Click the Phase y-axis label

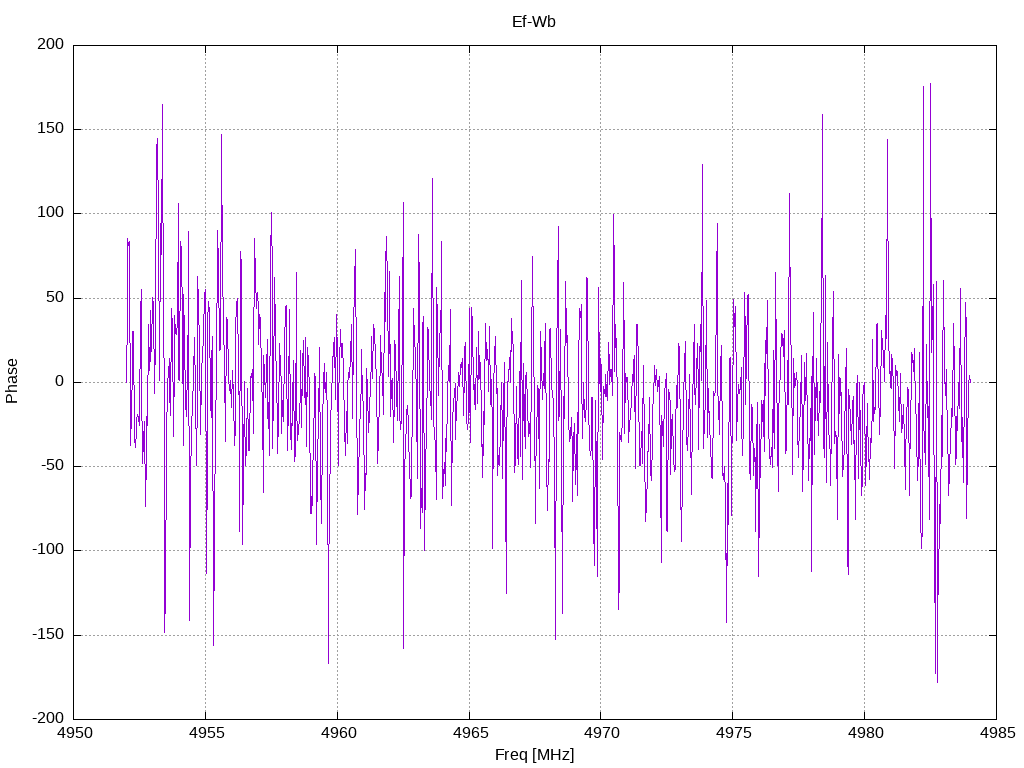12,381
